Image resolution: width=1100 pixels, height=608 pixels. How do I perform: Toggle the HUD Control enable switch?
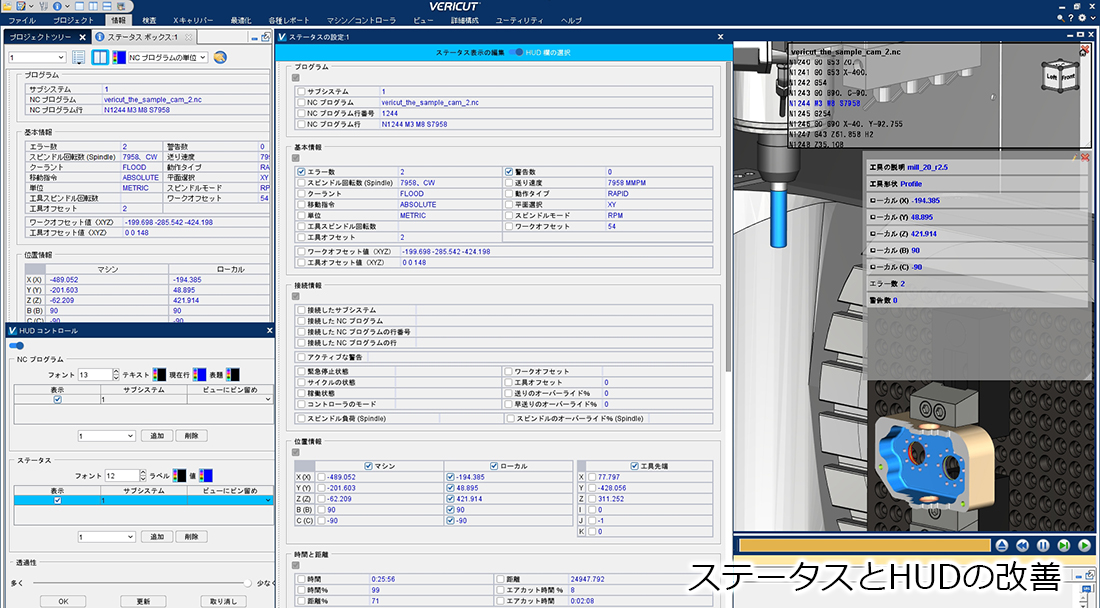[x=17, y=346]
